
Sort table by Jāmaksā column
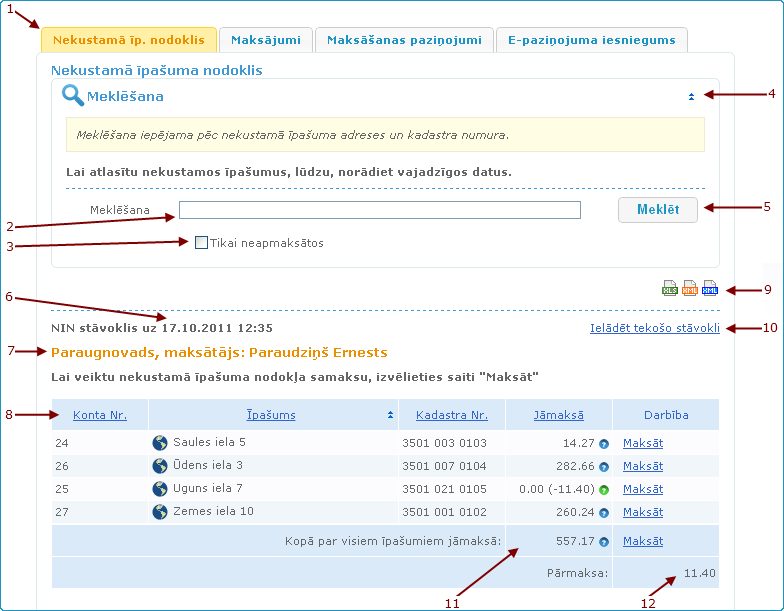tap(559, 415)
